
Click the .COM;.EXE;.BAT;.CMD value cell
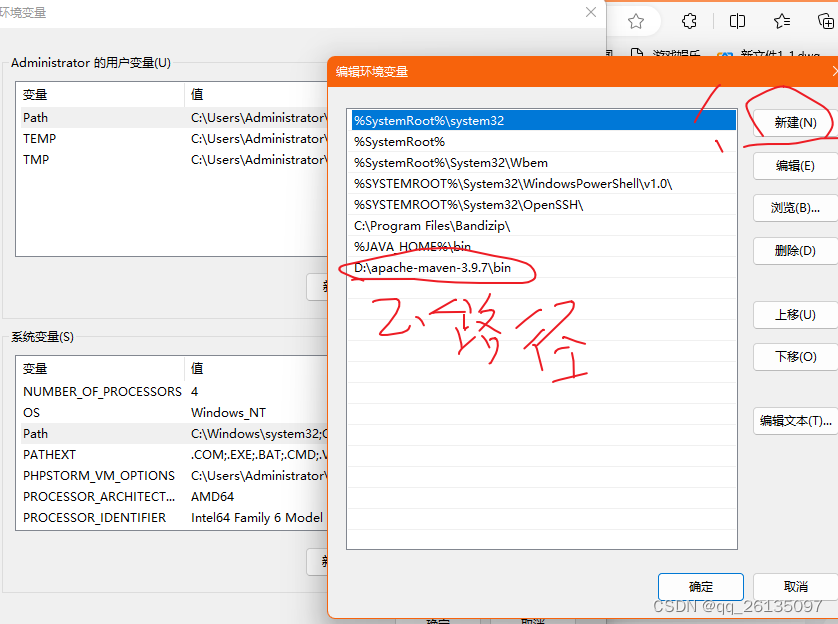259,455
